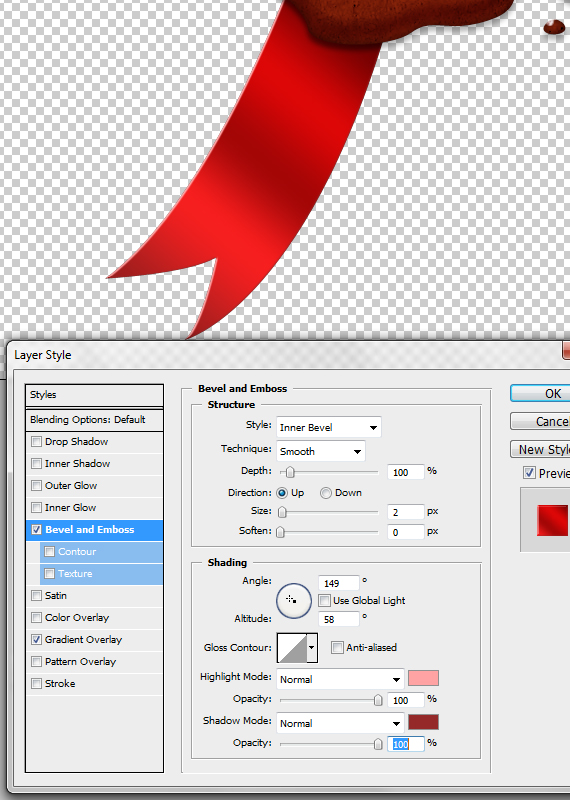Click the Soften slider handle

[x=280, y=532]
